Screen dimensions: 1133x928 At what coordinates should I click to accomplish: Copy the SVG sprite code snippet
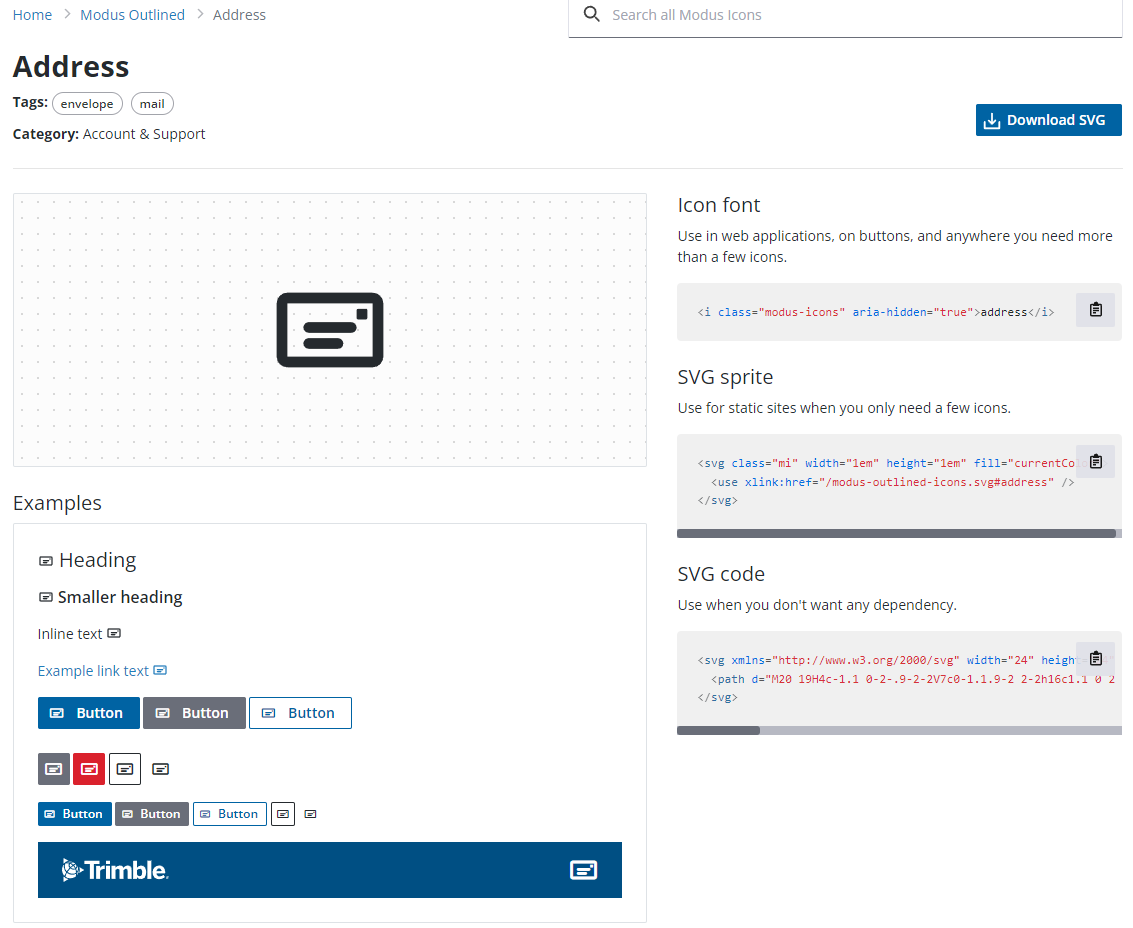[x=1095, y=461]
